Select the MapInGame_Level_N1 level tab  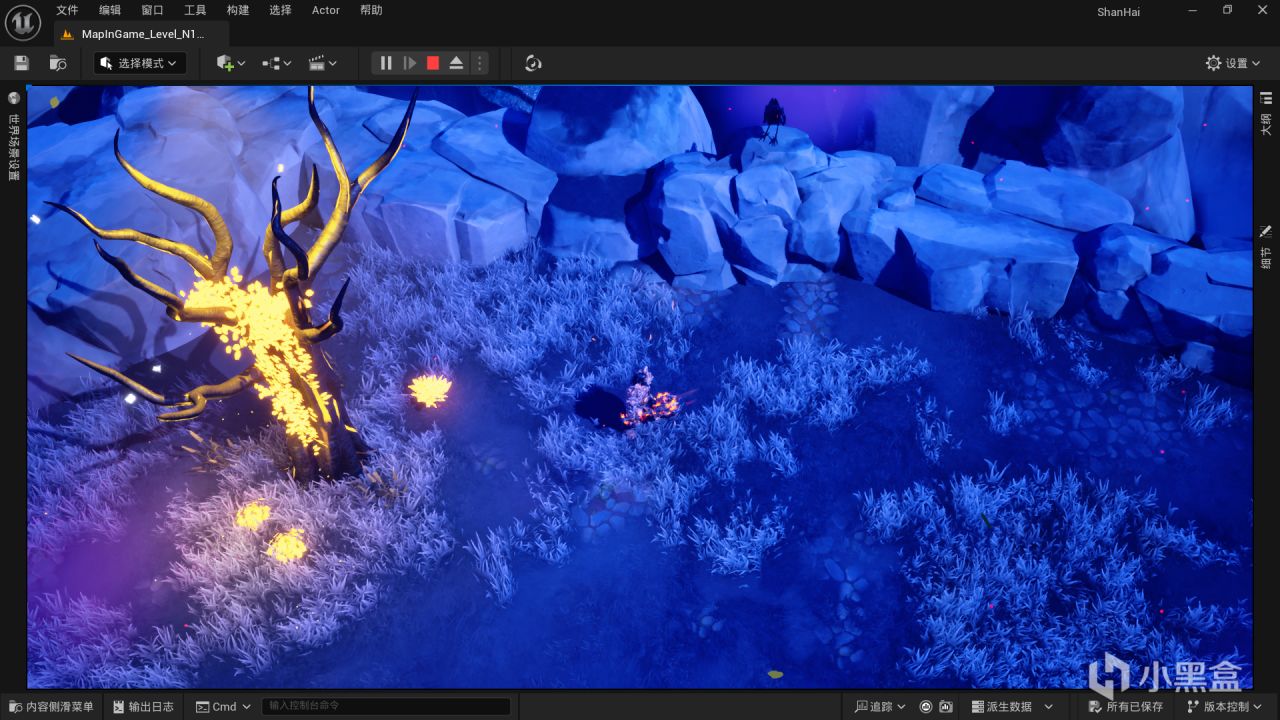141,33
